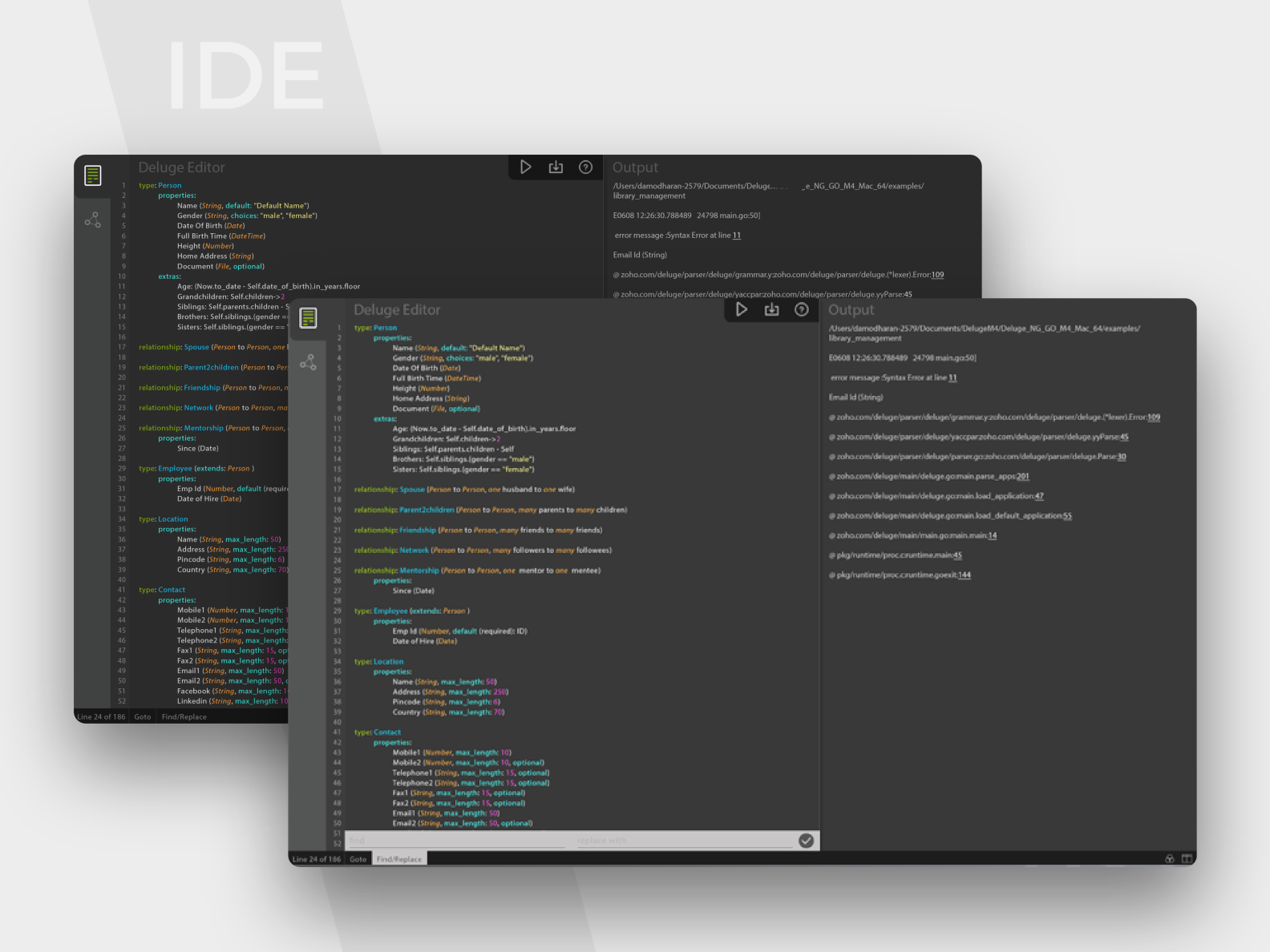Click the download icon in the back window toolbar
The height and width of the screenshot is (952, 1270).
pos(556,167)
